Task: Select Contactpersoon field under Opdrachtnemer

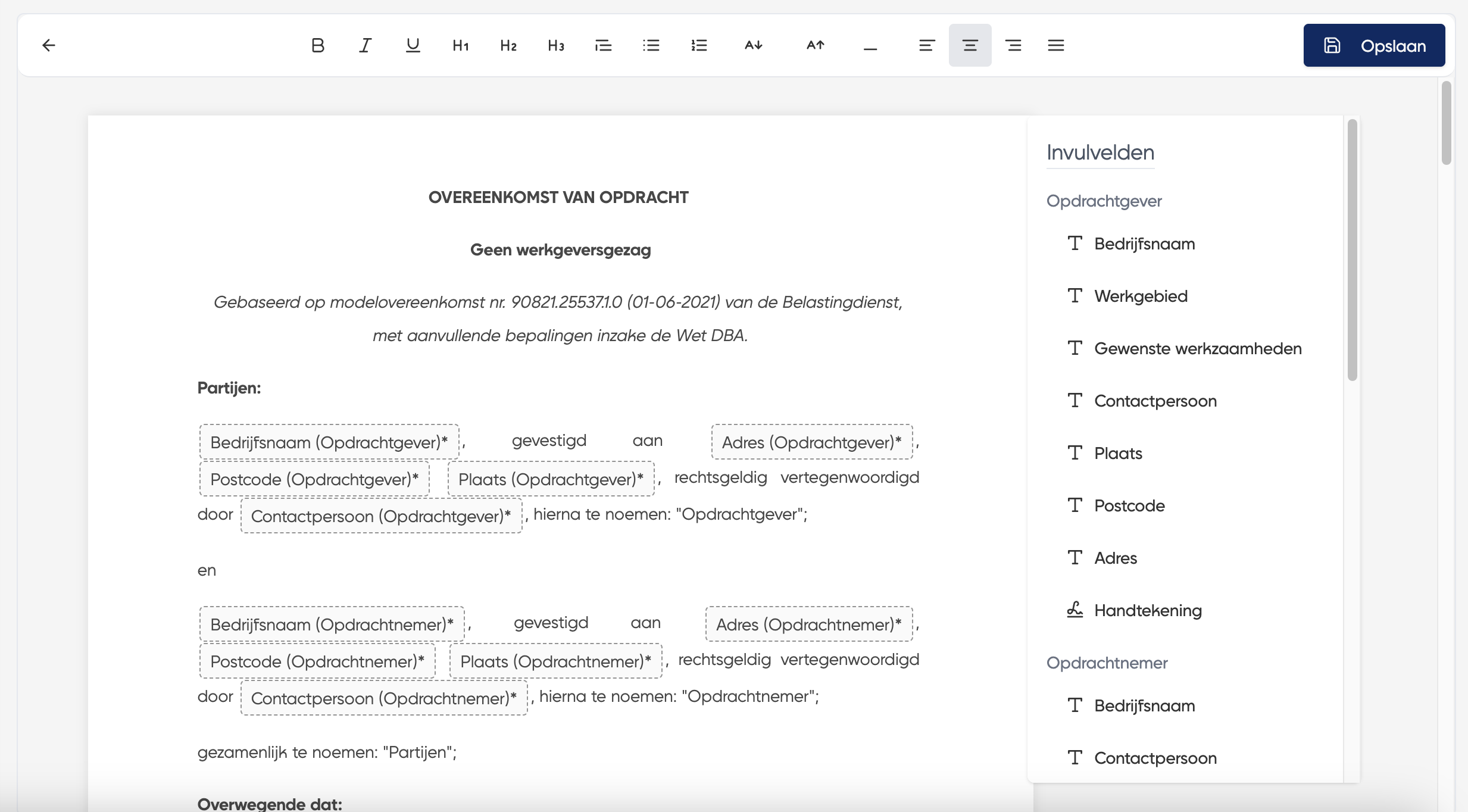Action: coord(1142,758)
